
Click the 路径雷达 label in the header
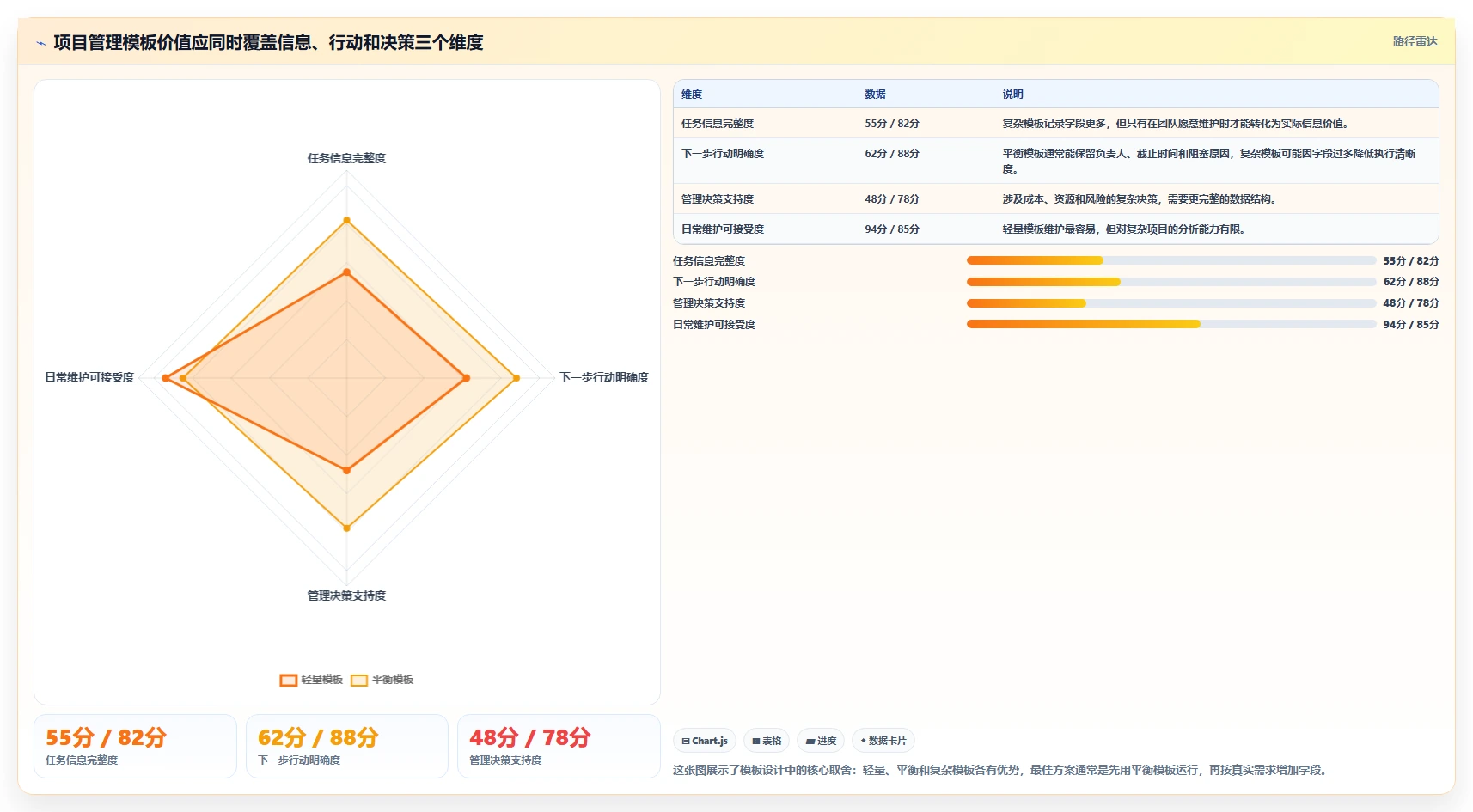click(1415, 41)
